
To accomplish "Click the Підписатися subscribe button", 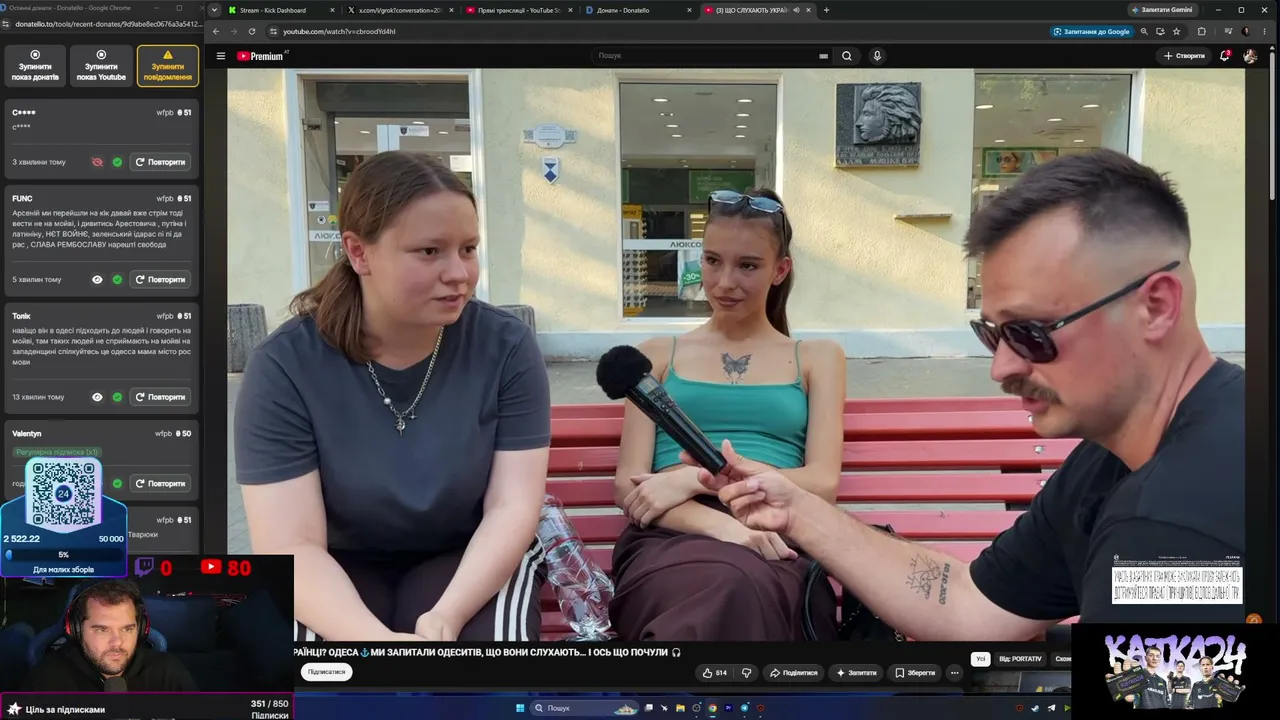I will [326, 672].
